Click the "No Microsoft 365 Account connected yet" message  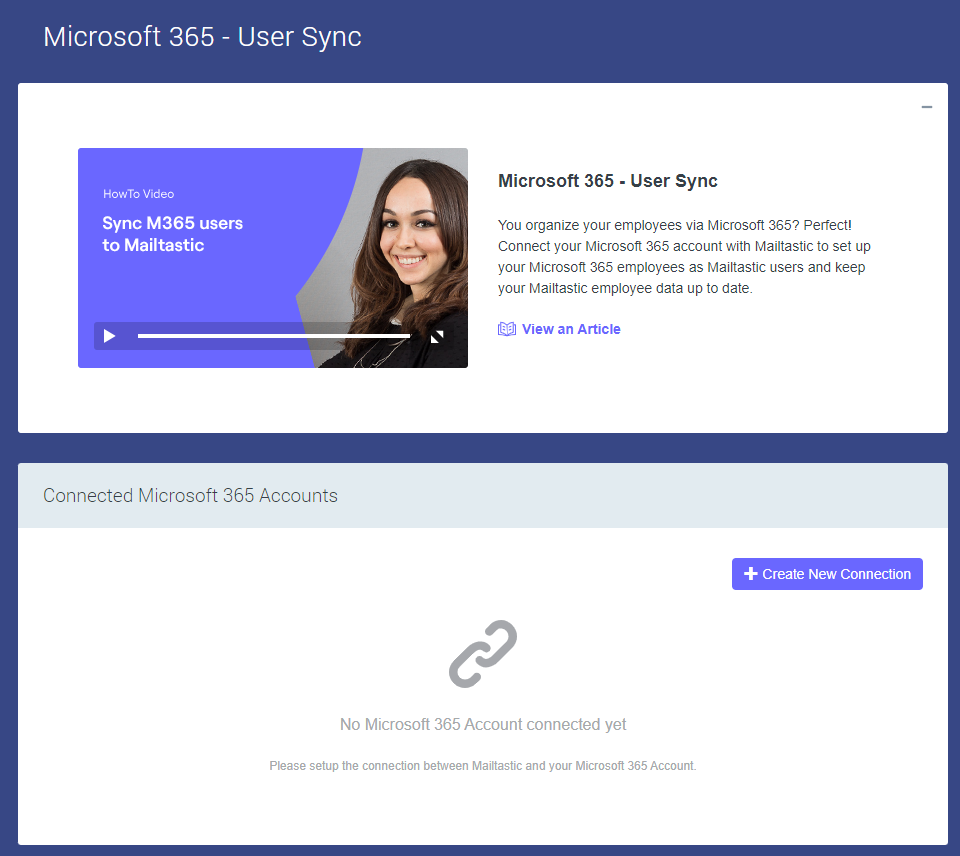[483, 724]
